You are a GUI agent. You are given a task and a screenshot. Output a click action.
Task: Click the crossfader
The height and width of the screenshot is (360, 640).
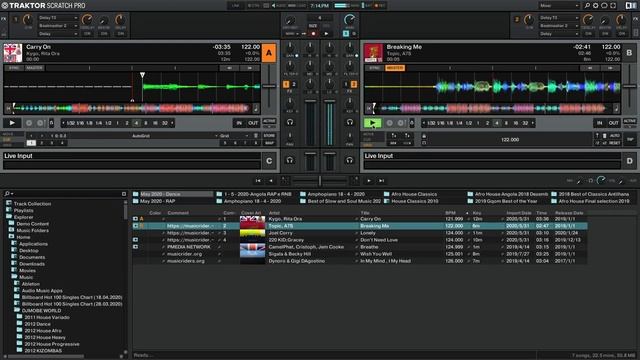coord(320,180)
